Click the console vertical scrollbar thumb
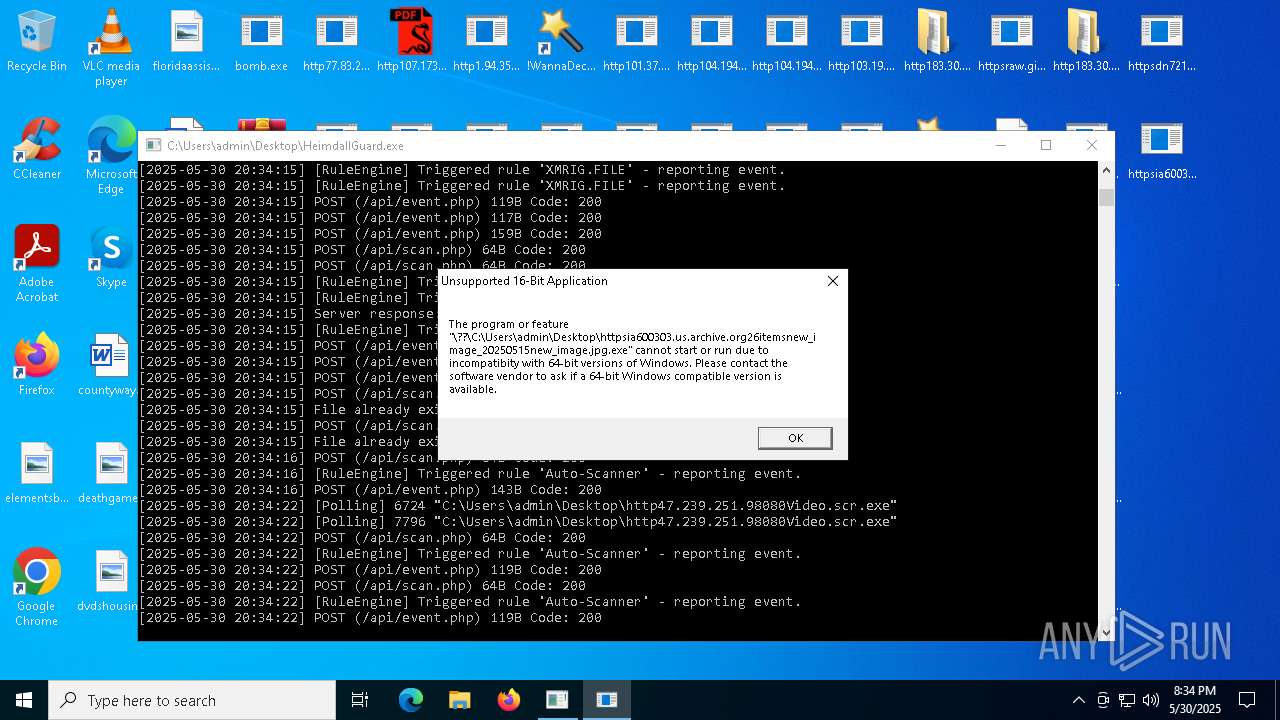The height and width of the screenshot is (720, 1280). pos(1106,197)
